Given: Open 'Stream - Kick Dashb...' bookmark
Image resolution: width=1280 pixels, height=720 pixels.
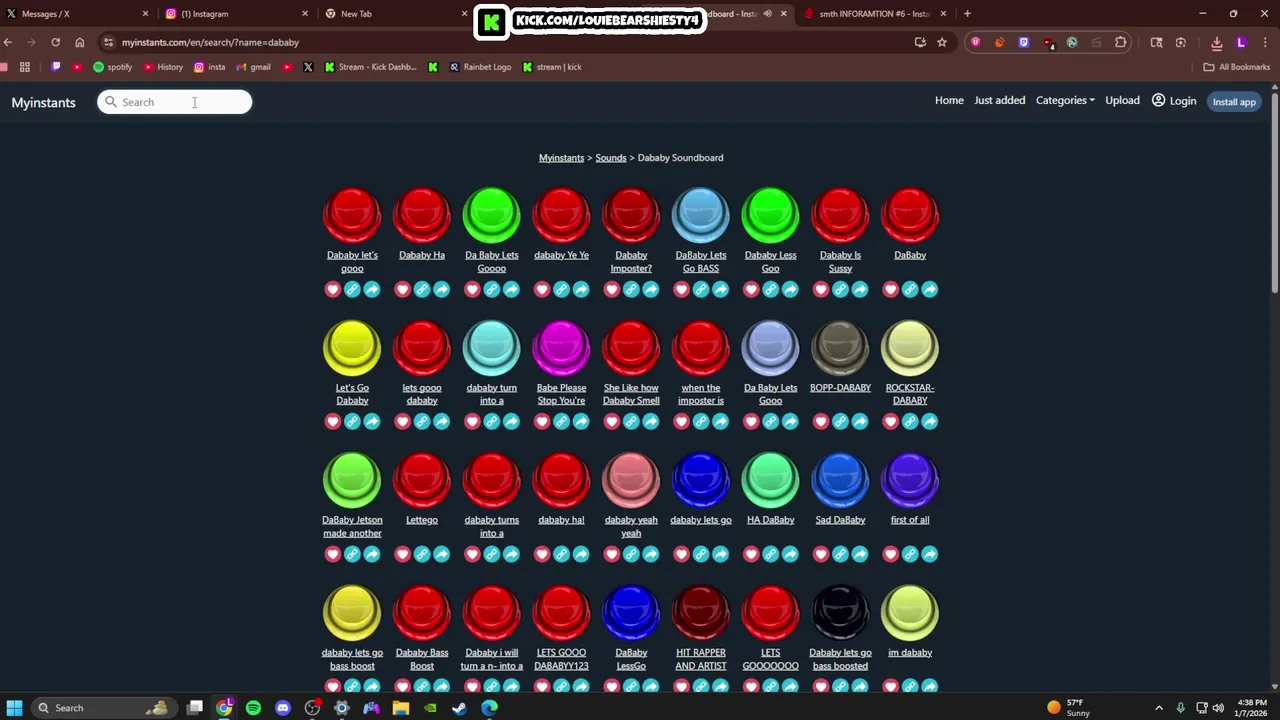Looking at the screenshot, I should click(x=370, y=67).
